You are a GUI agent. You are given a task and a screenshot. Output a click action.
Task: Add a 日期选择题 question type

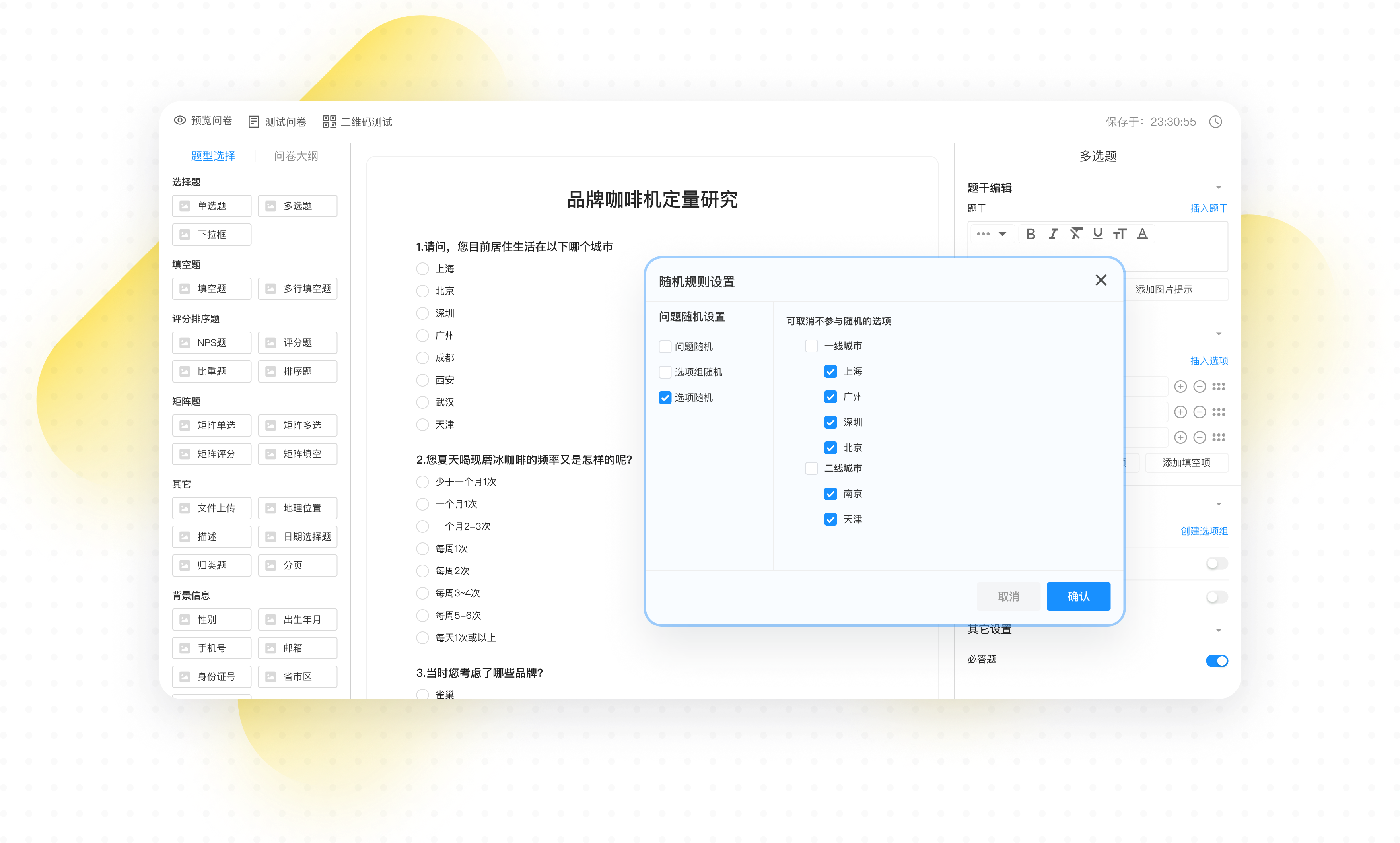click(x=297, y=537)
